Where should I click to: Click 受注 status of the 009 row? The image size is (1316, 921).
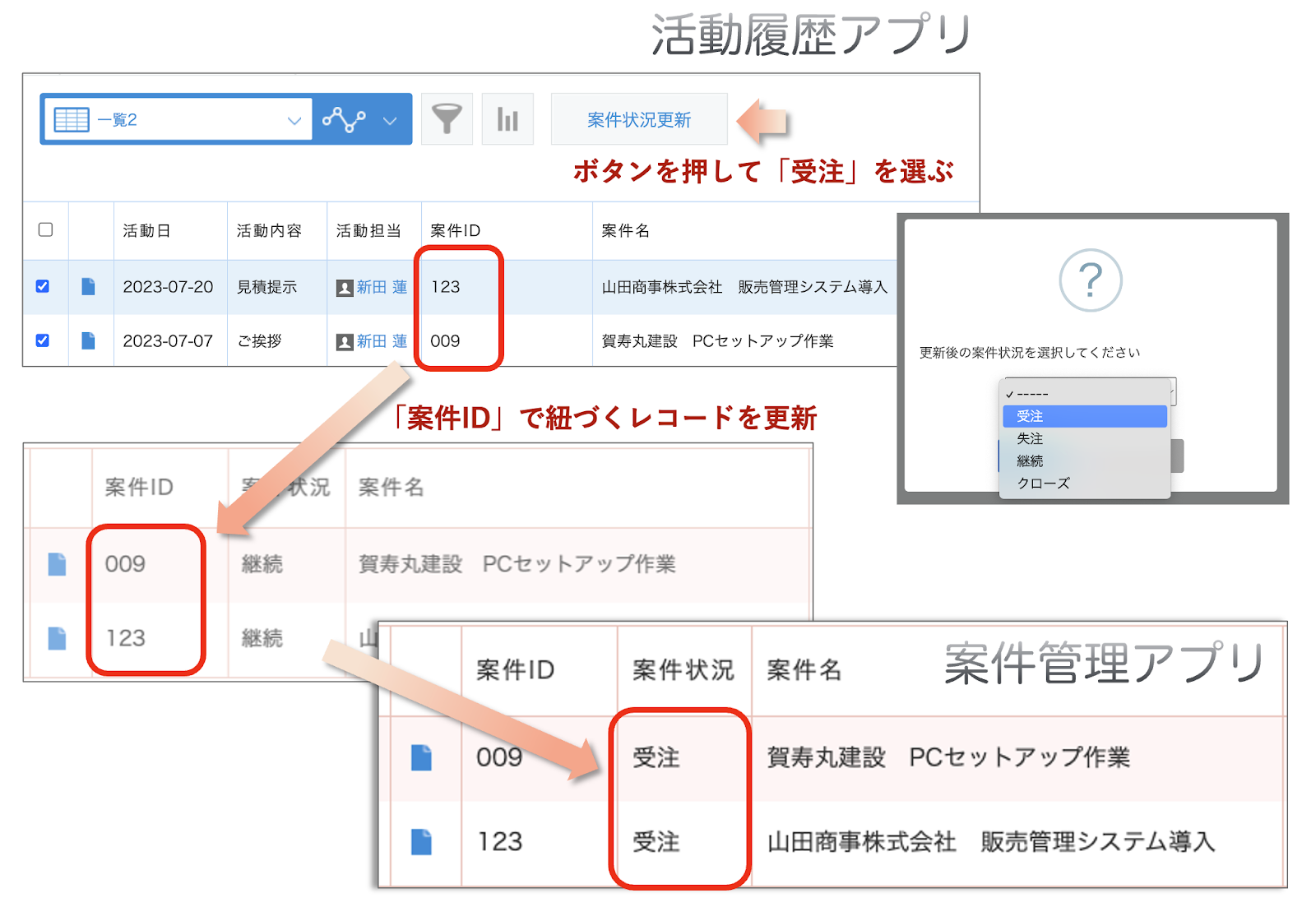tap(656, 757)
